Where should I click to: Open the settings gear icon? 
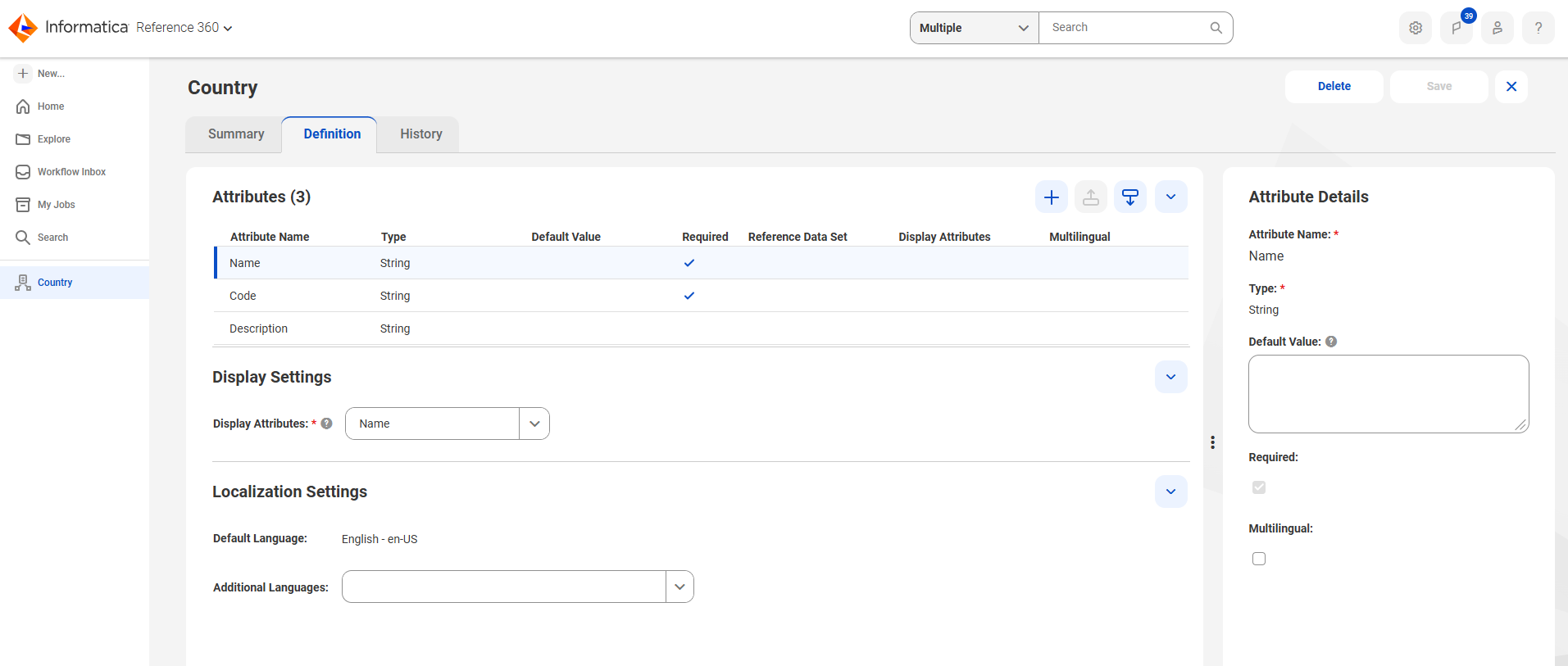(x=1416, y=28)
